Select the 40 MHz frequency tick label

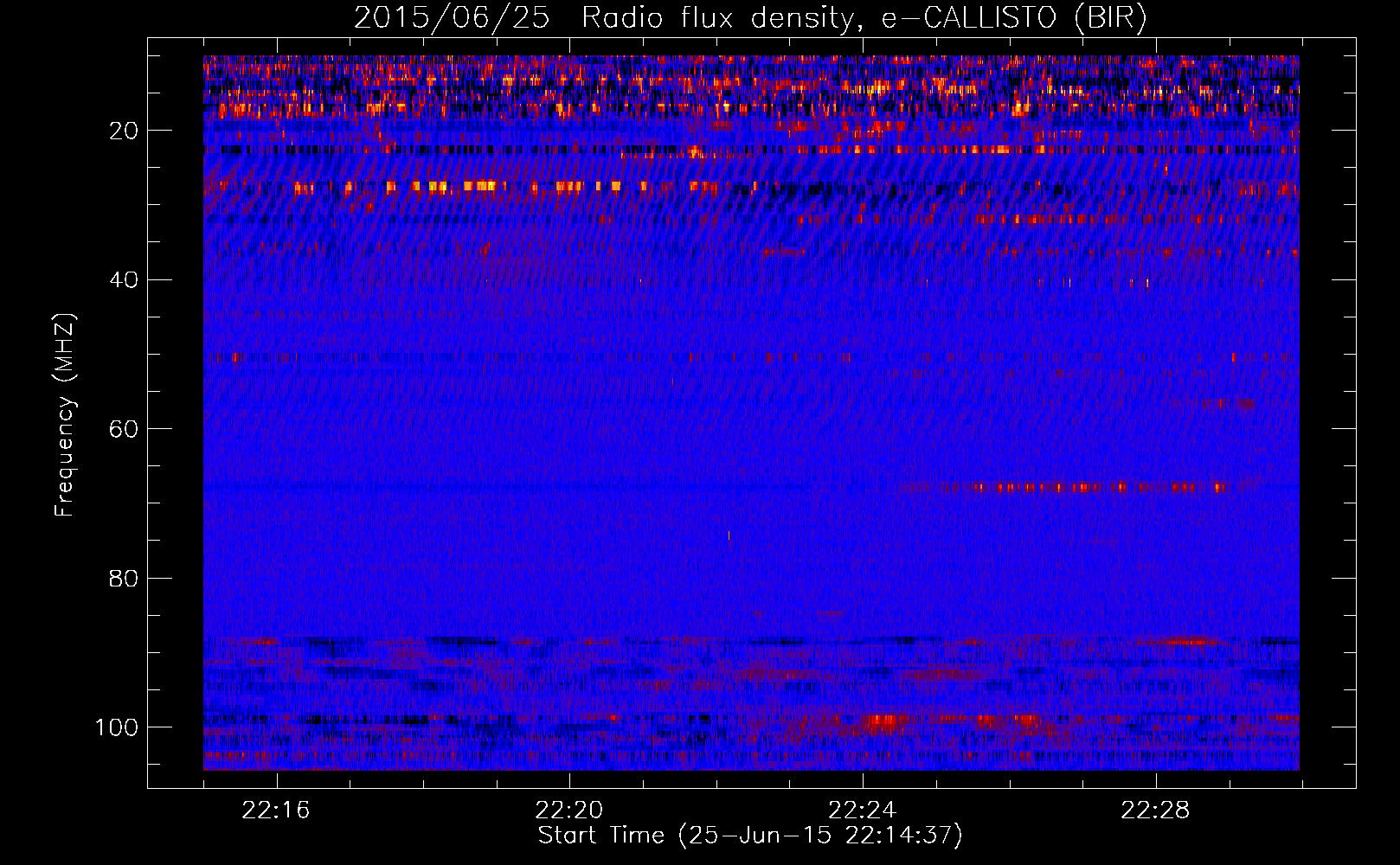point(124,279)
